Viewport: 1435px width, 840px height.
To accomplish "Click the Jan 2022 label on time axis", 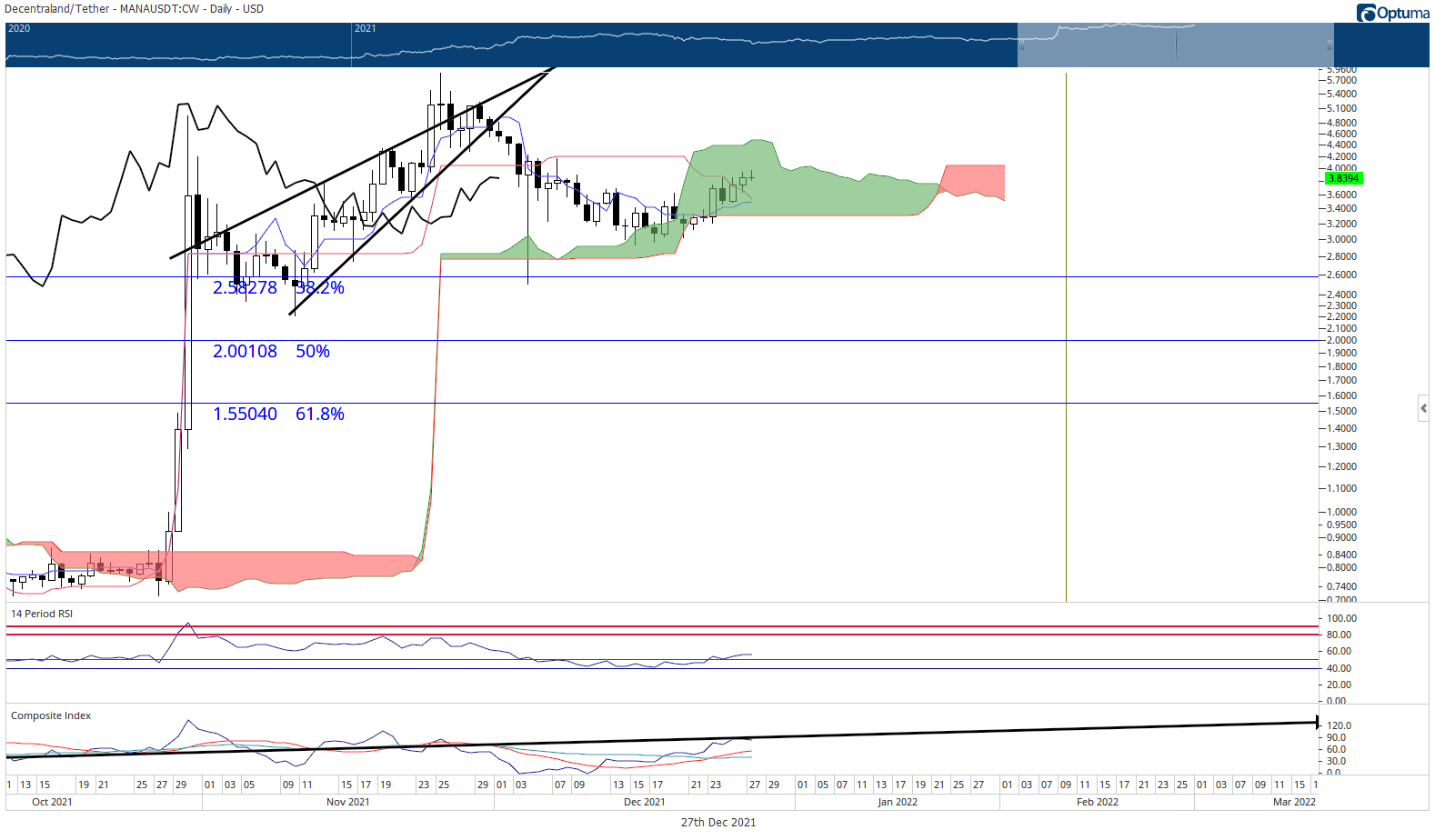I will click(898, 802).
